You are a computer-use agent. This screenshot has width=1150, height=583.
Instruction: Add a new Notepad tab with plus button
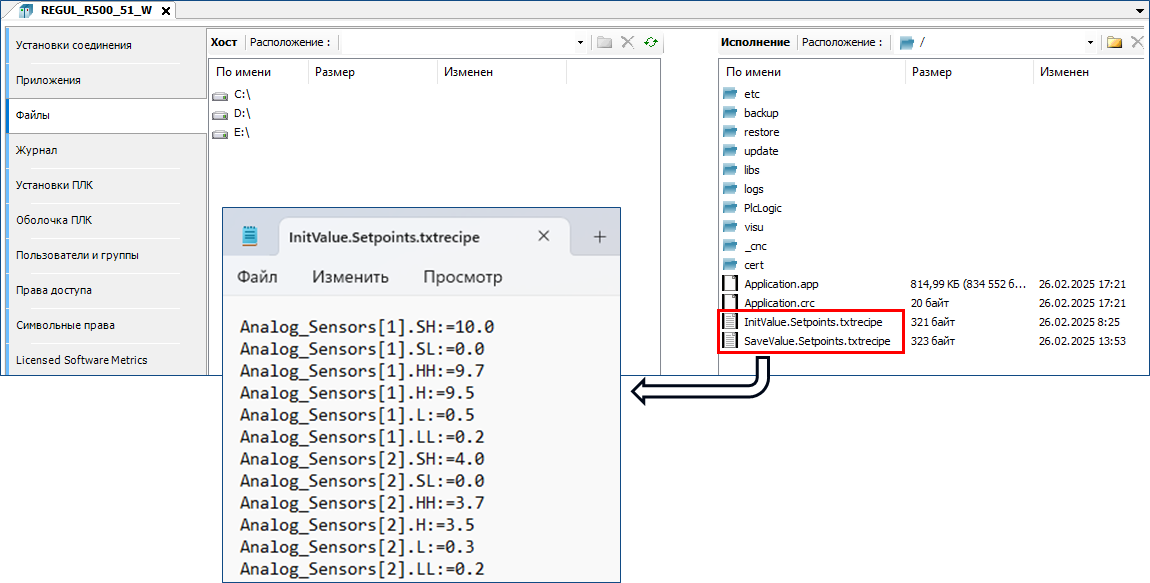[x=600, y=237]
